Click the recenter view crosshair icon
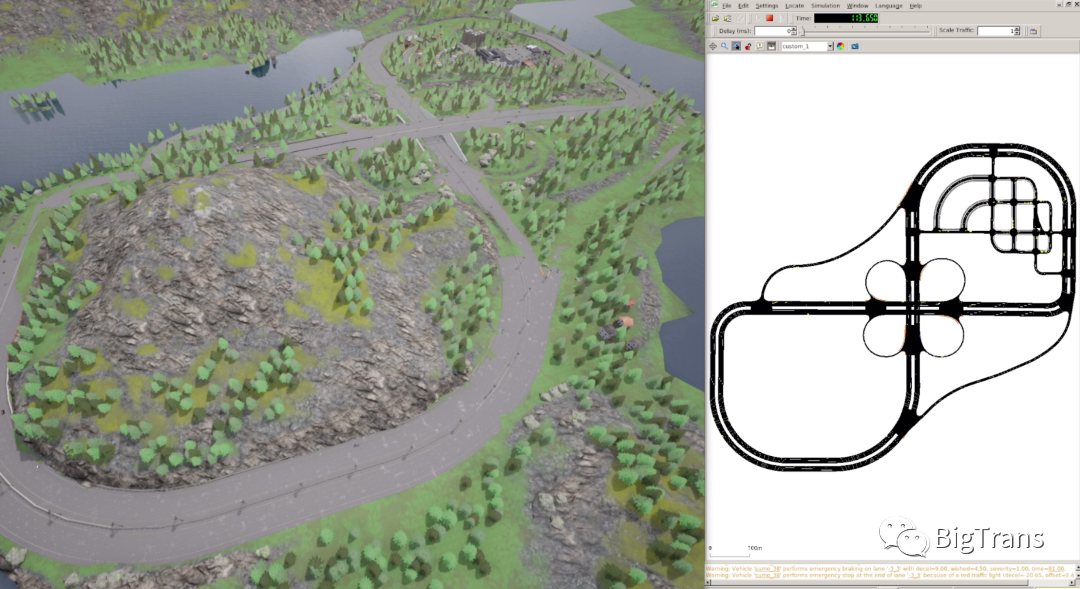 coord(713,46)
